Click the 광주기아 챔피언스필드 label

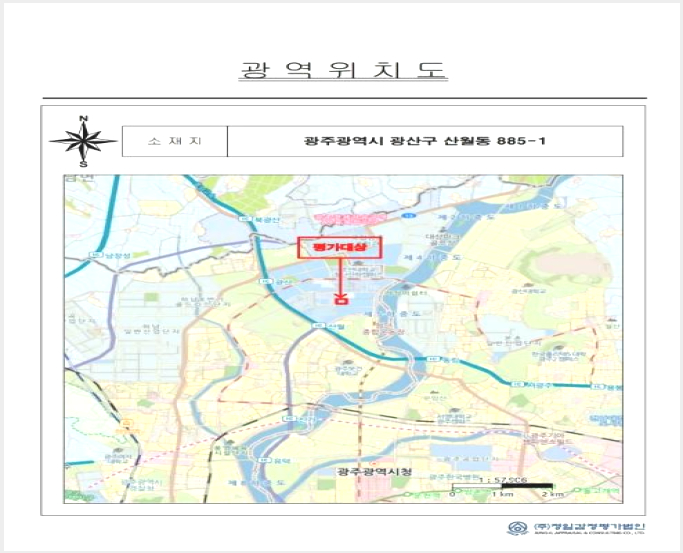[x=550, y=438]
